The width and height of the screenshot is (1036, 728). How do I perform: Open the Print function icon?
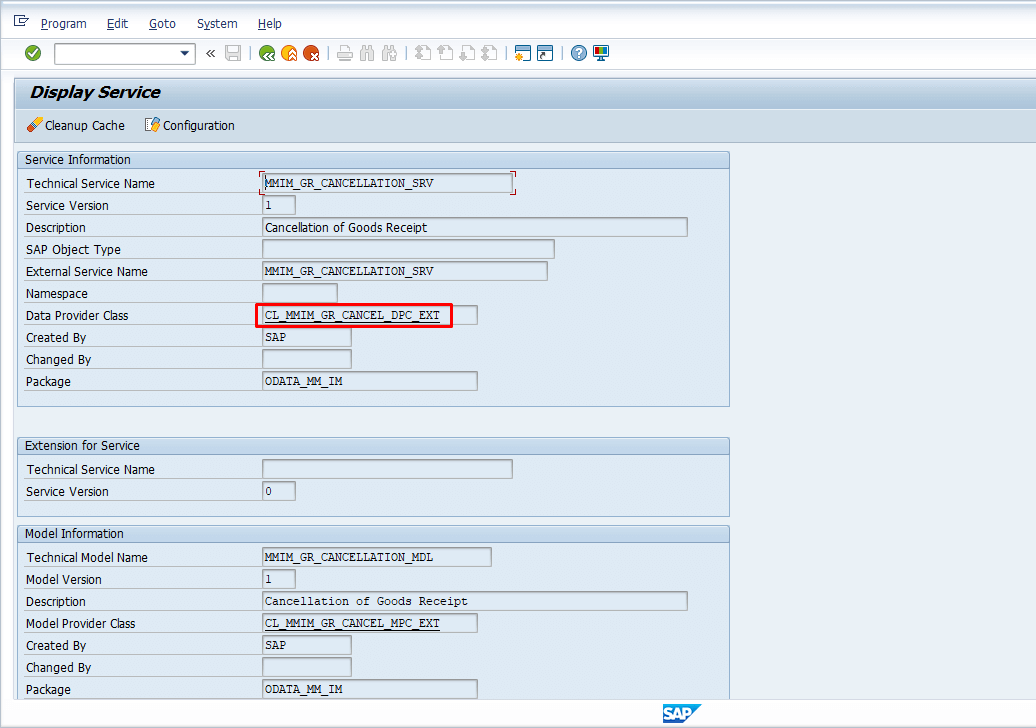click(343, 53)
